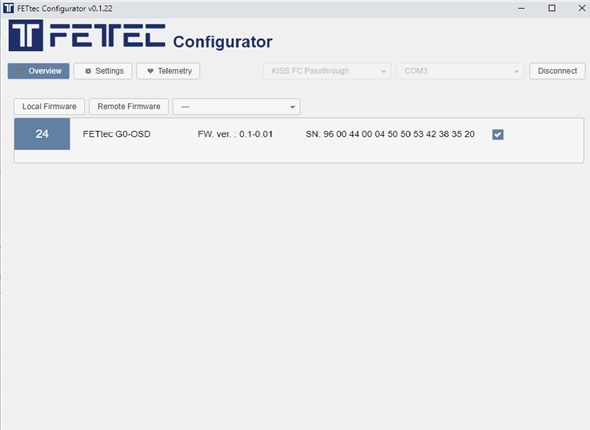Open the Overview tab

click(38, 71)
